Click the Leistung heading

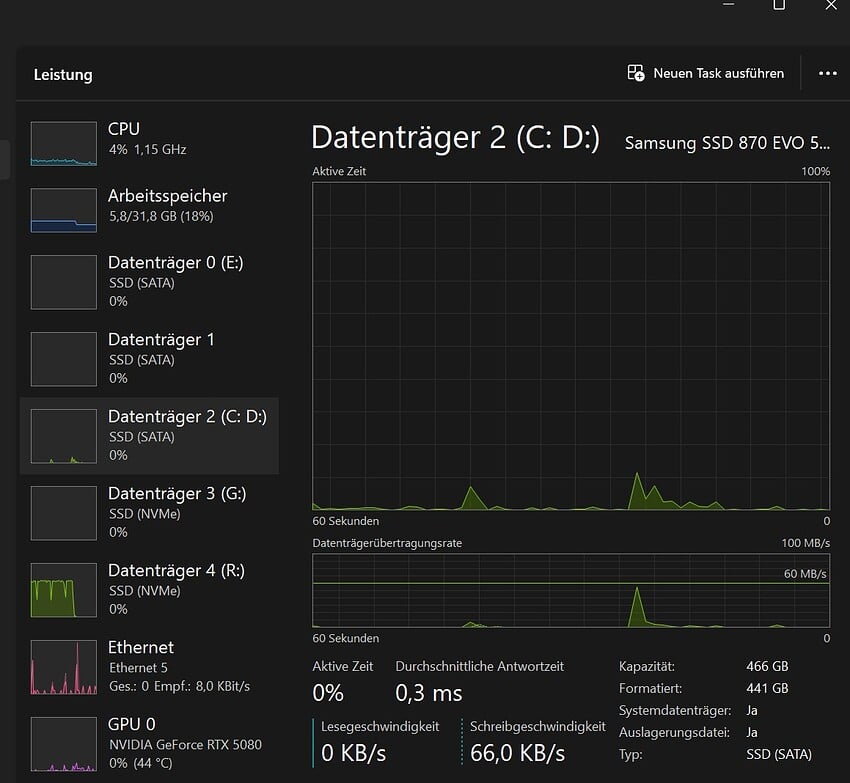pos(63,74)
